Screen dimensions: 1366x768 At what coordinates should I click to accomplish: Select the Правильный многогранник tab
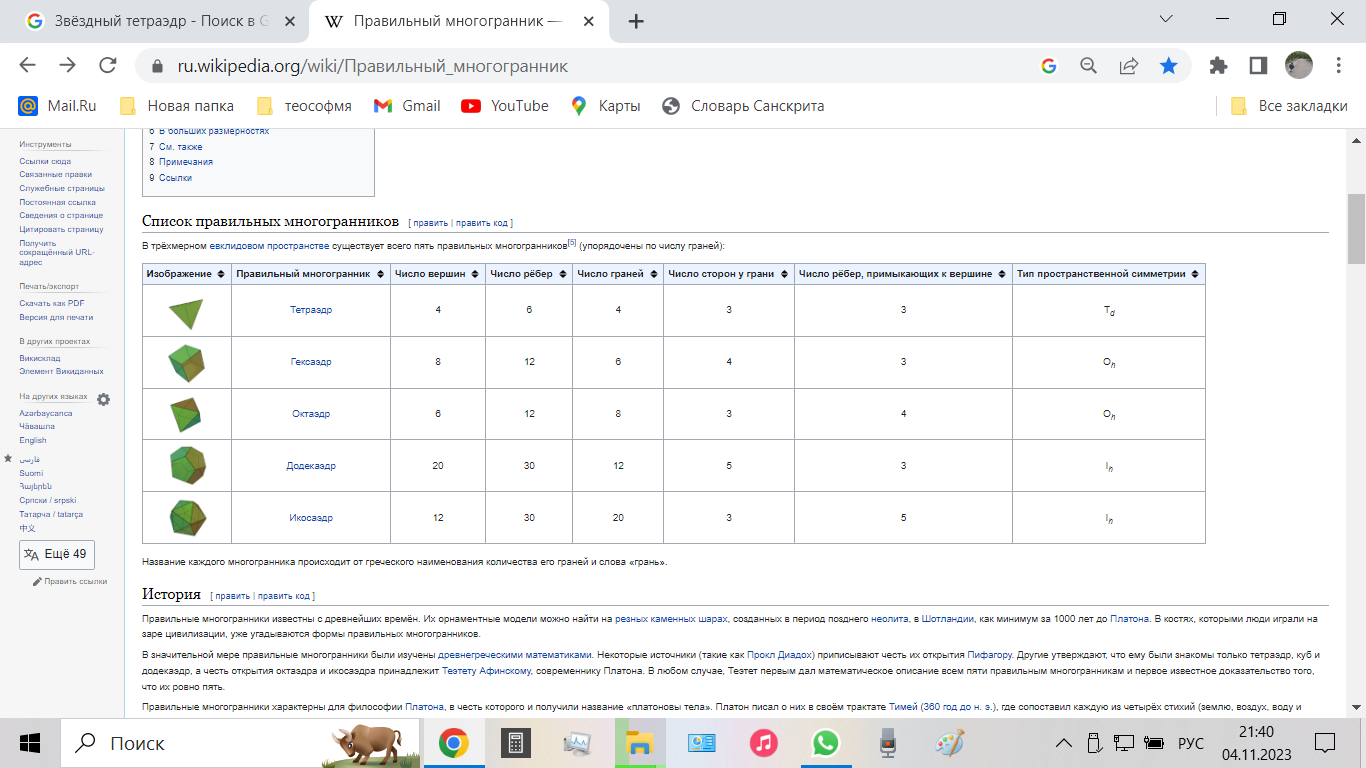pos(460,21)
